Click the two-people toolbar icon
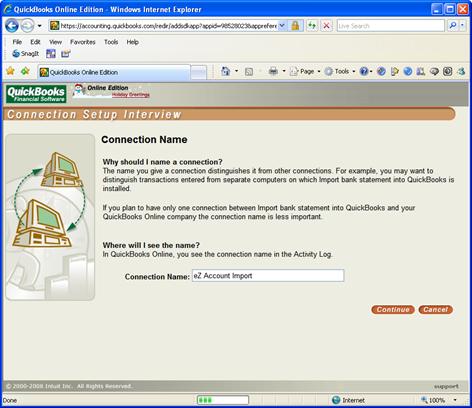 tap(421, 71)
